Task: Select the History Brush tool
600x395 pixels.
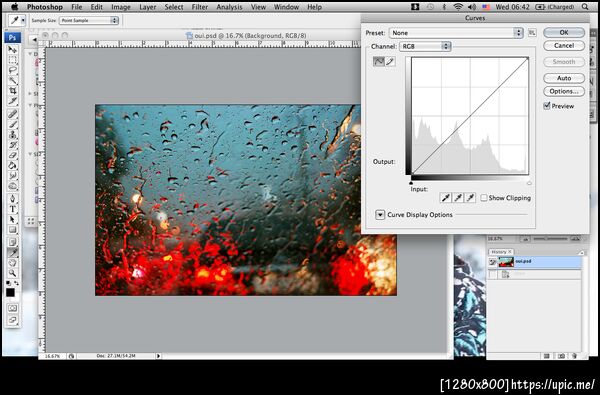Action: coord(12,145)
